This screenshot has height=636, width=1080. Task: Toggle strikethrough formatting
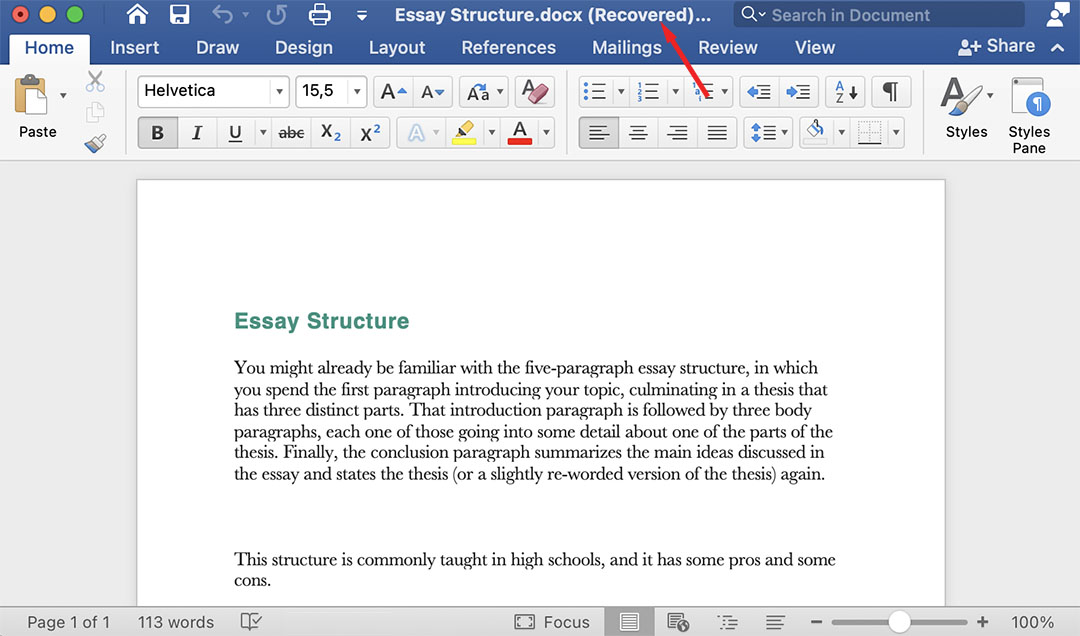[291, 132]
